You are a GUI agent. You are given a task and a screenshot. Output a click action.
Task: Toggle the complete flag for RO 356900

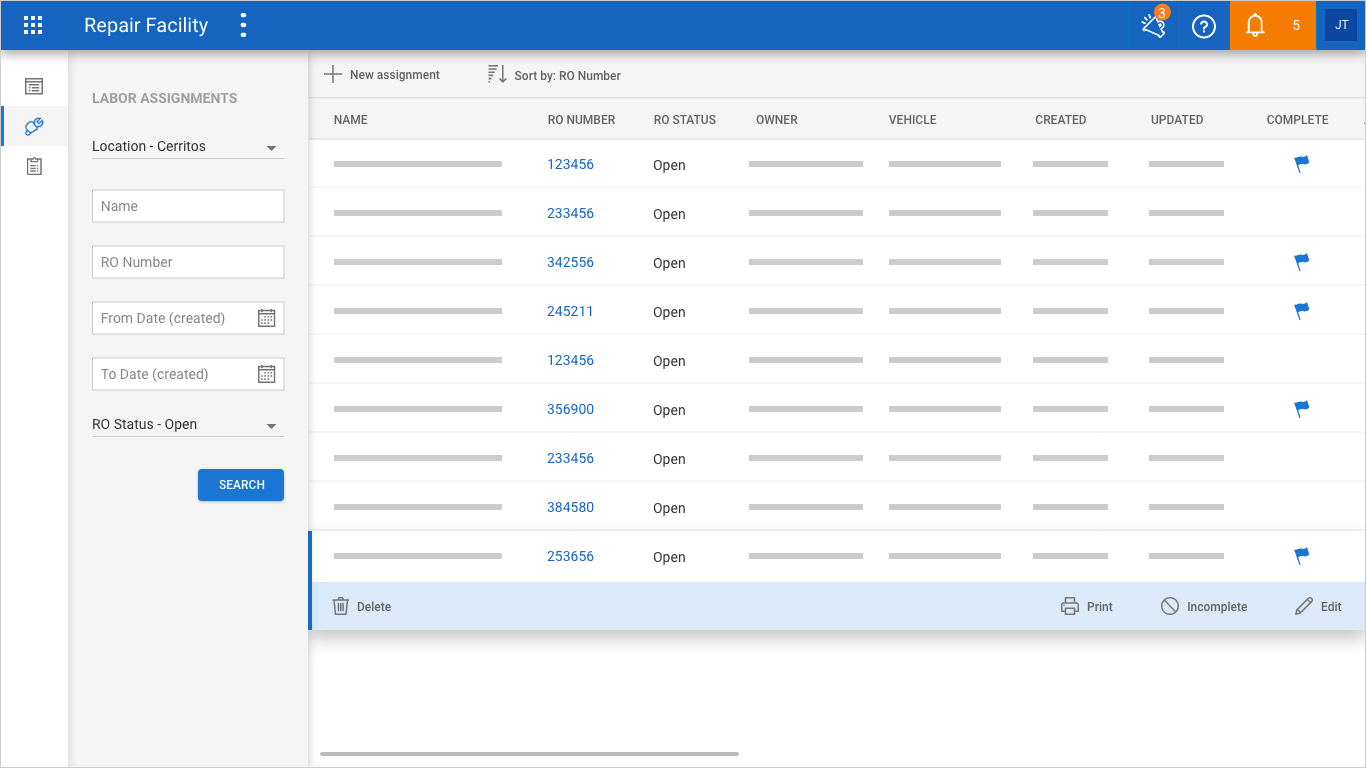pos(1301,409)
